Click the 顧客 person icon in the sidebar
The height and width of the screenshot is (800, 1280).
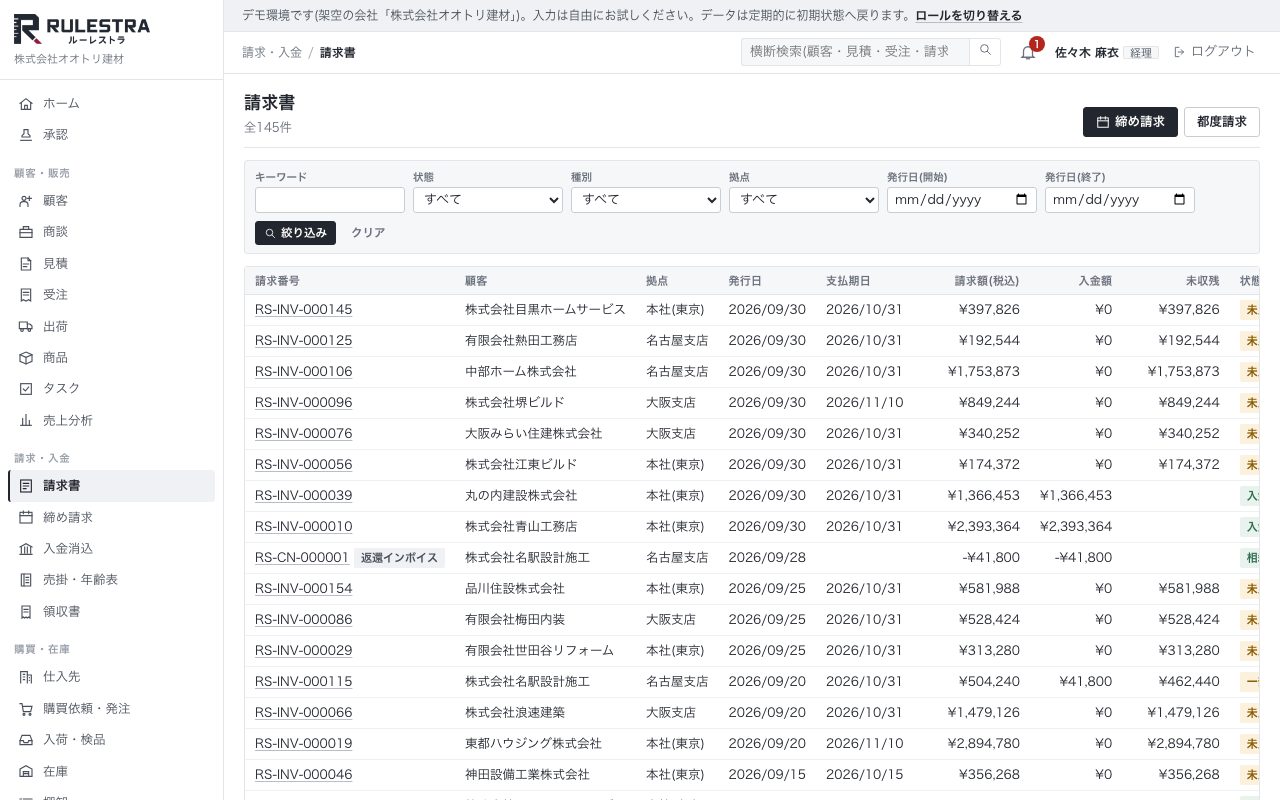pyautogui.click(x=26, y=201)
